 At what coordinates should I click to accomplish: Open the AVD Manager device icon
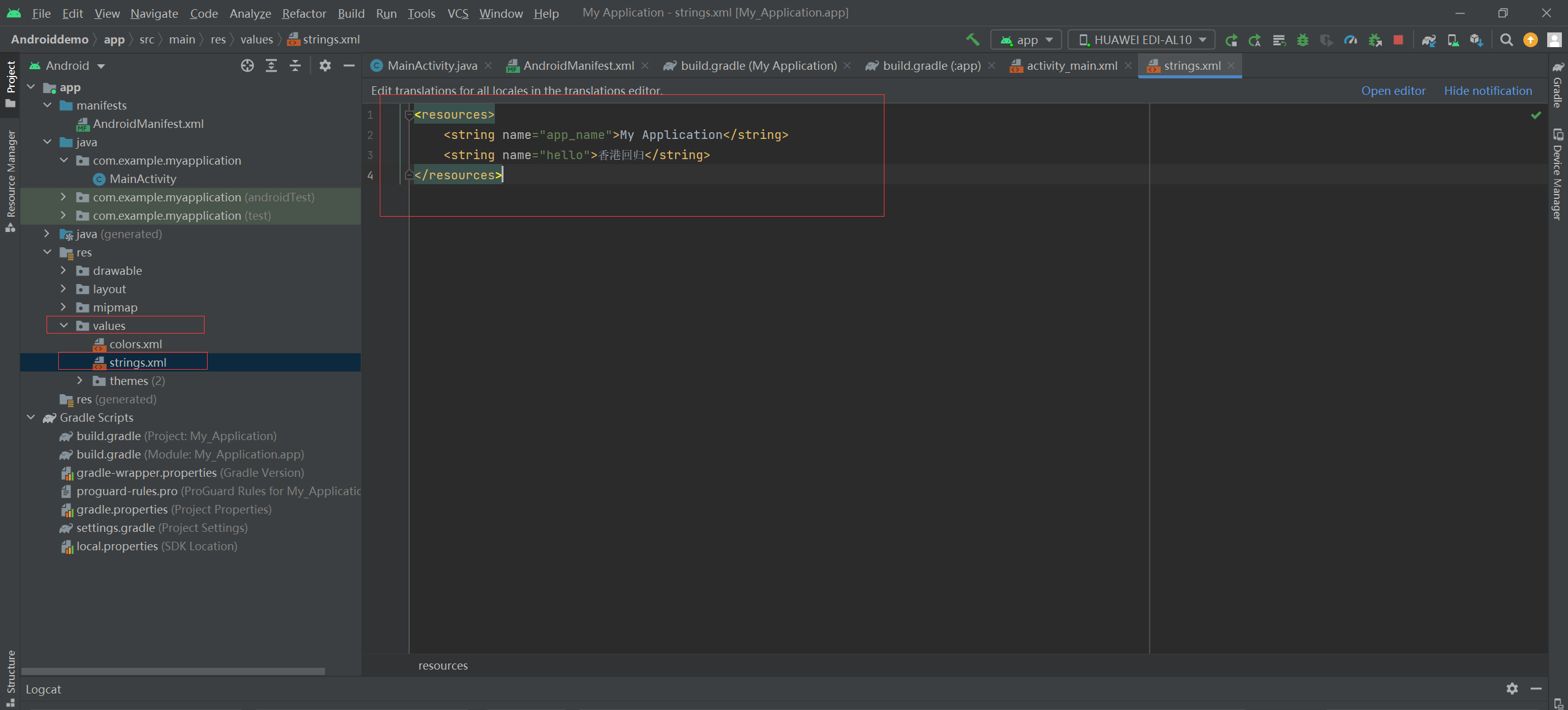click(x=1452, y=40)
